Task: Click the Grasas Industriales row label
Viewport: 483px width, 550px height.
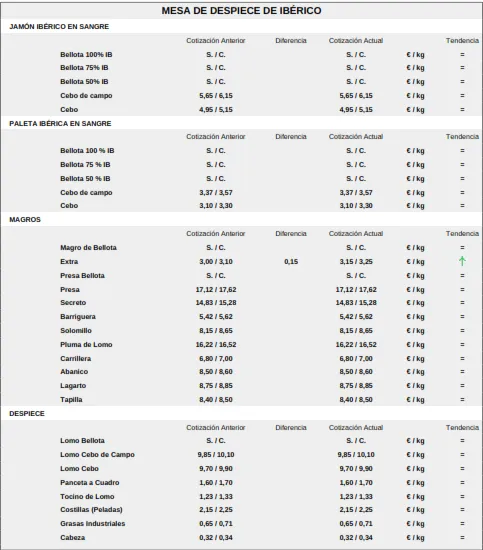Action: (x=93, y=523)
